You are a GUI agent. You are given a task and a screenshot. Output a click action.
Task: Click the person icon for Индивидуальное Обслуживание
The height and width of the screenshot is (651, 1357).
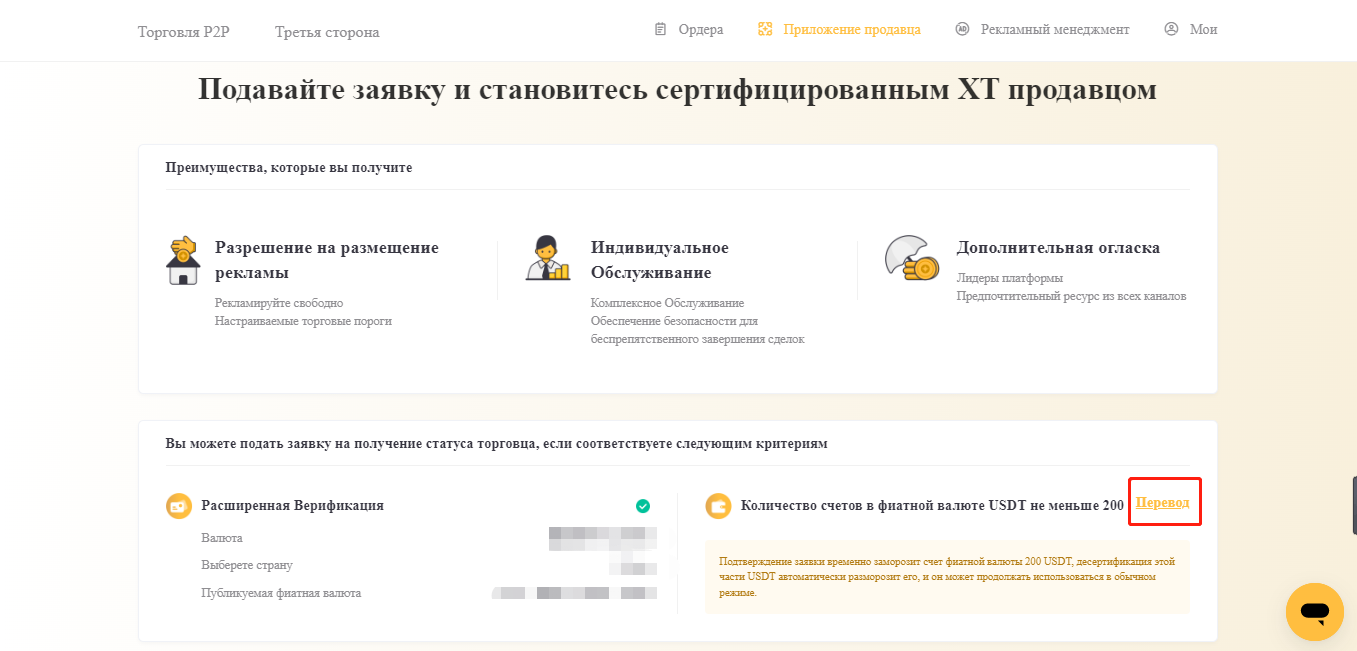(x=547, y=259)
